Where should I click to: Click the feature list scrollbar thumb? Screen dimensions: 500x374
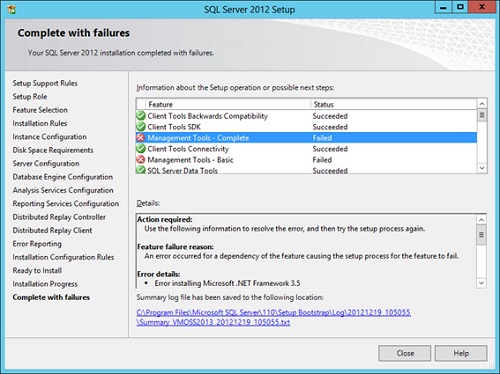pyautogui.click(x=482, y=115)
